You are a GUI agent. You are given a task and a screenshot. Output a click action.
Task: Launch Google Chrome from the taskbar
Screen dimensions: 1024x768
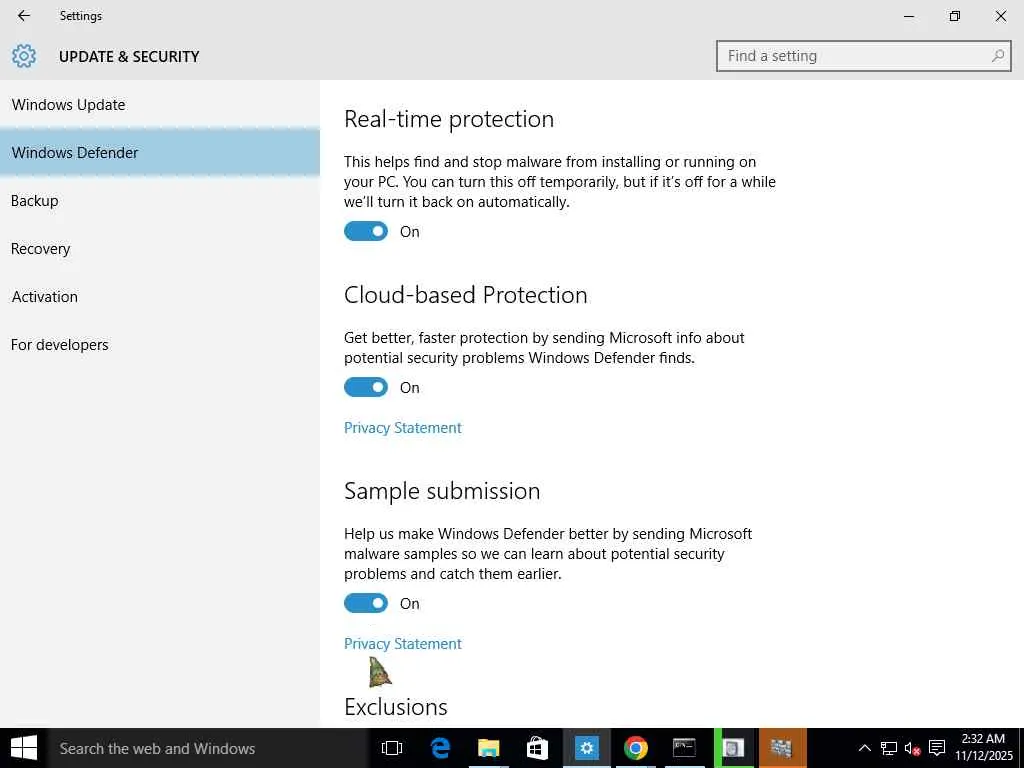(635, 748)
